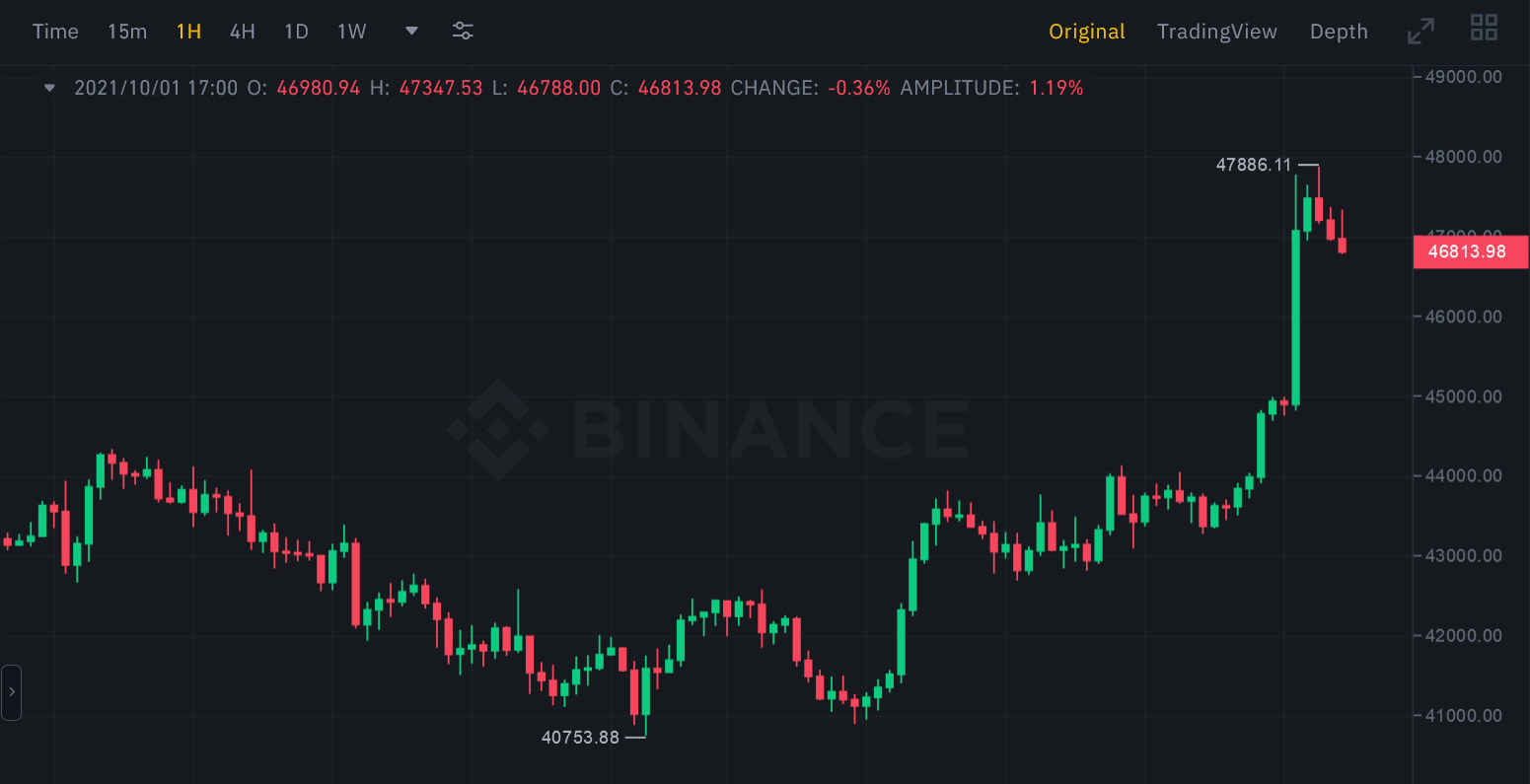
Task: Select the 1H interval
Action: point(188,32)
